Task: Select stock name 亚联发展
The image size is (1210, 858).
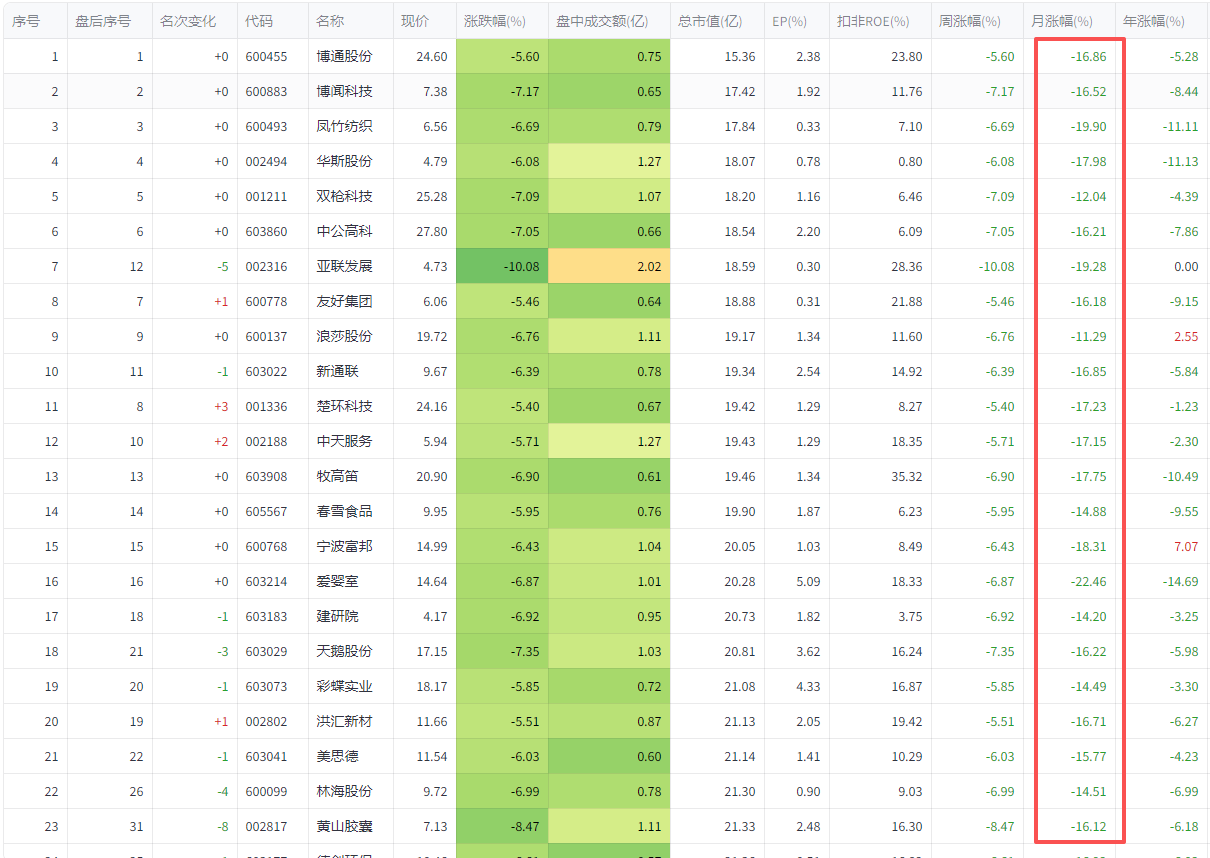Action: [x=344, y=267]
